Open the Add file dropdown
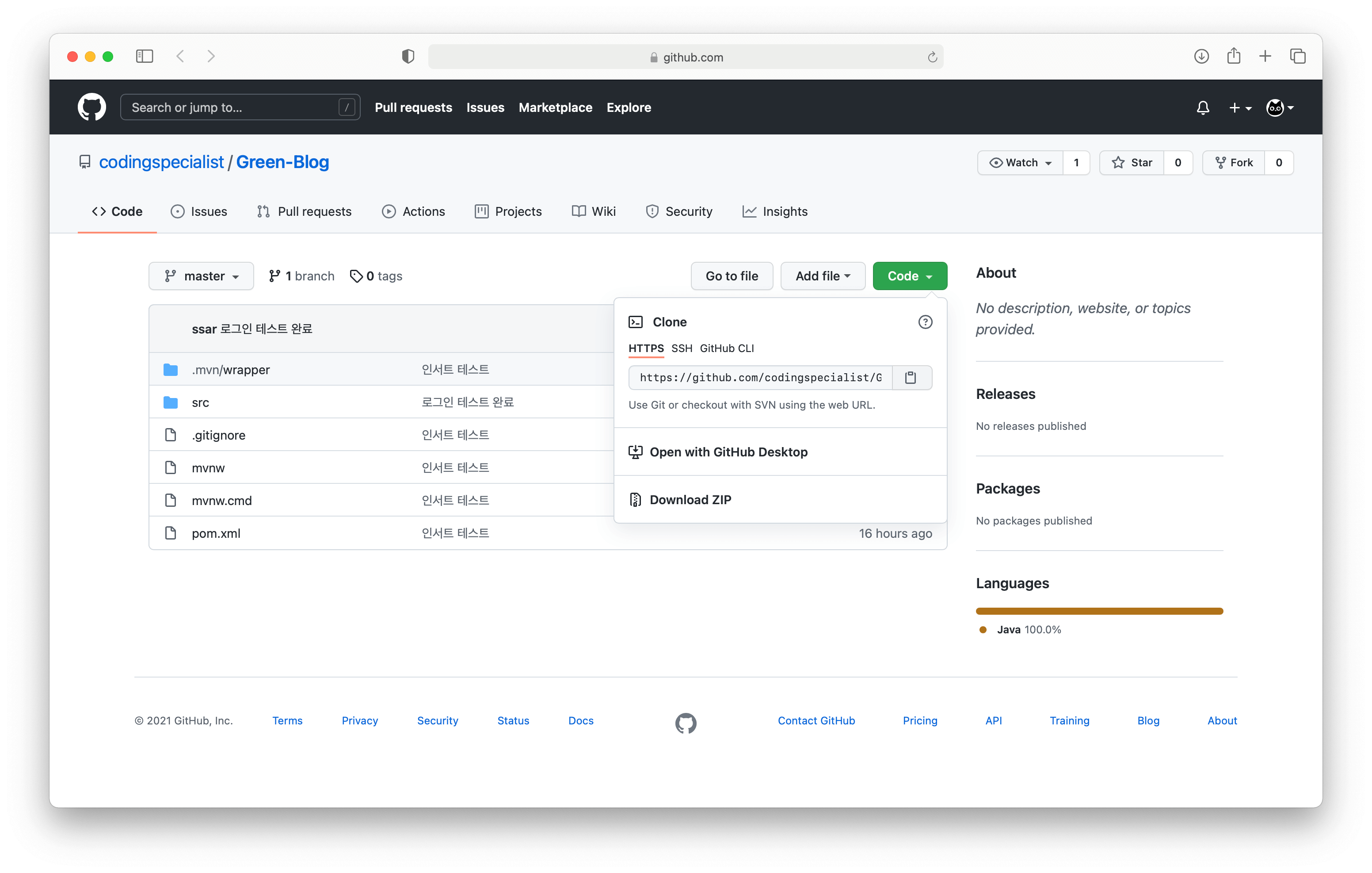 (823, 276)
